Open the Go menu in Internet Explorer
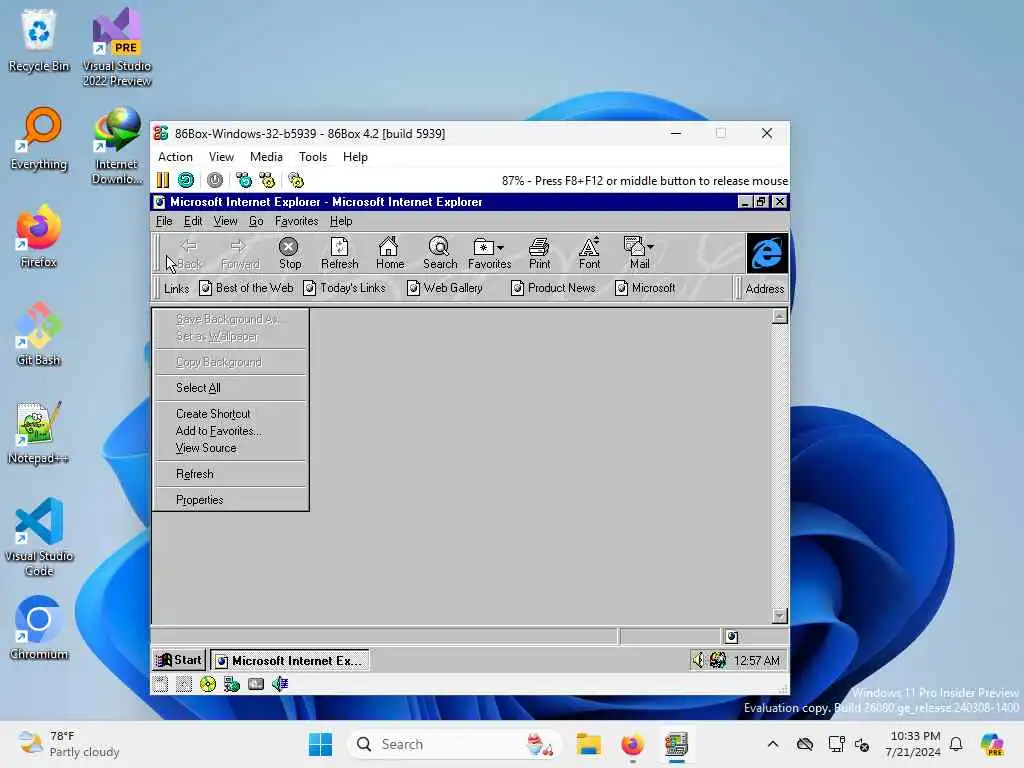 point(256,221)
